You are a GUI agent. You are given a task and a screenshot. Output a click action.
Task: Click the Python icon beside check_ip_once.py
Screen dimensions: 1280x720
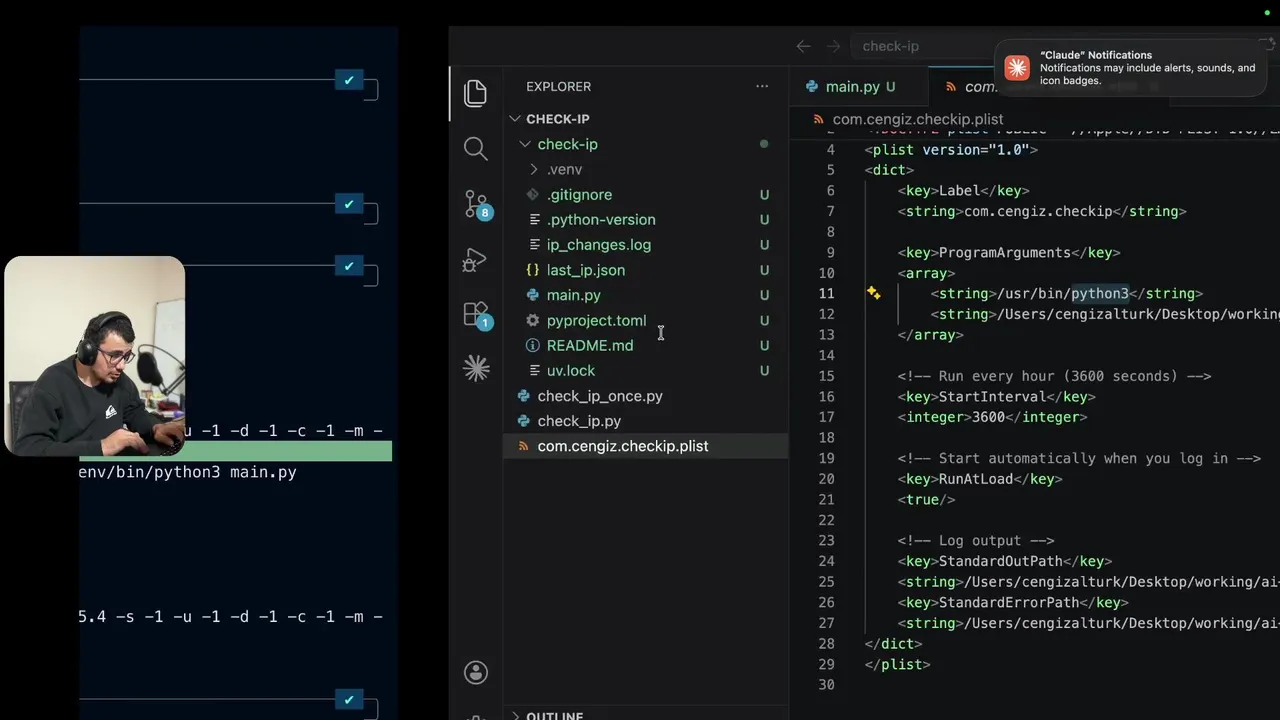523,396
